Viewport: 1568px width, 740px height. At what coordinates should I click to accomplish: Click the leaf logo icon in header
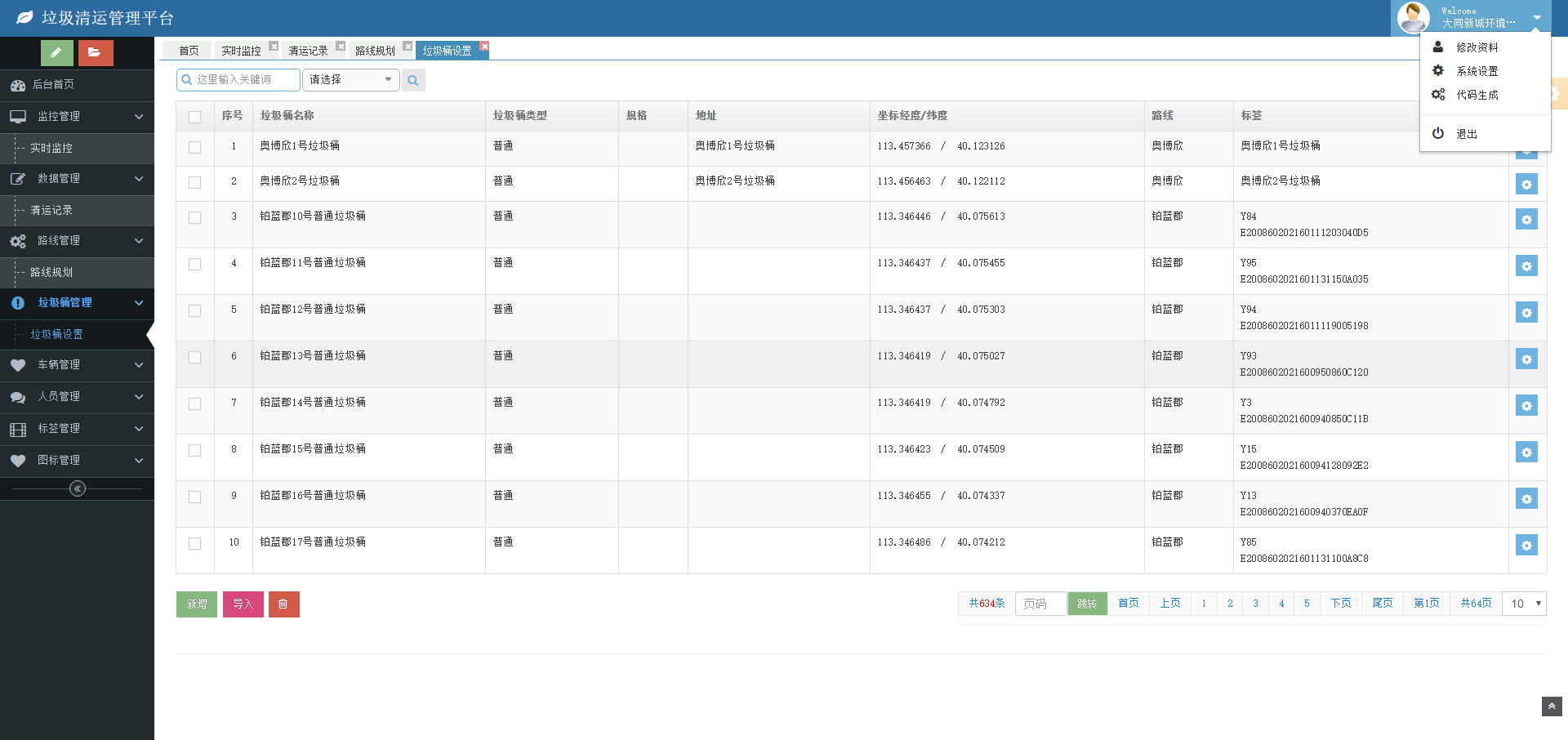(25, 17)
